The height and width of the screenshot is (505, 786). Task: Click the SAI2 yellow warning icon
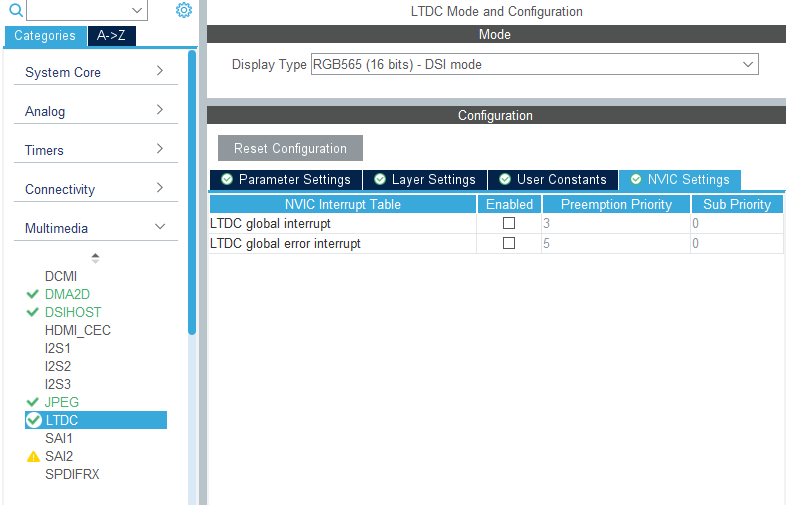tap(33, 456)
